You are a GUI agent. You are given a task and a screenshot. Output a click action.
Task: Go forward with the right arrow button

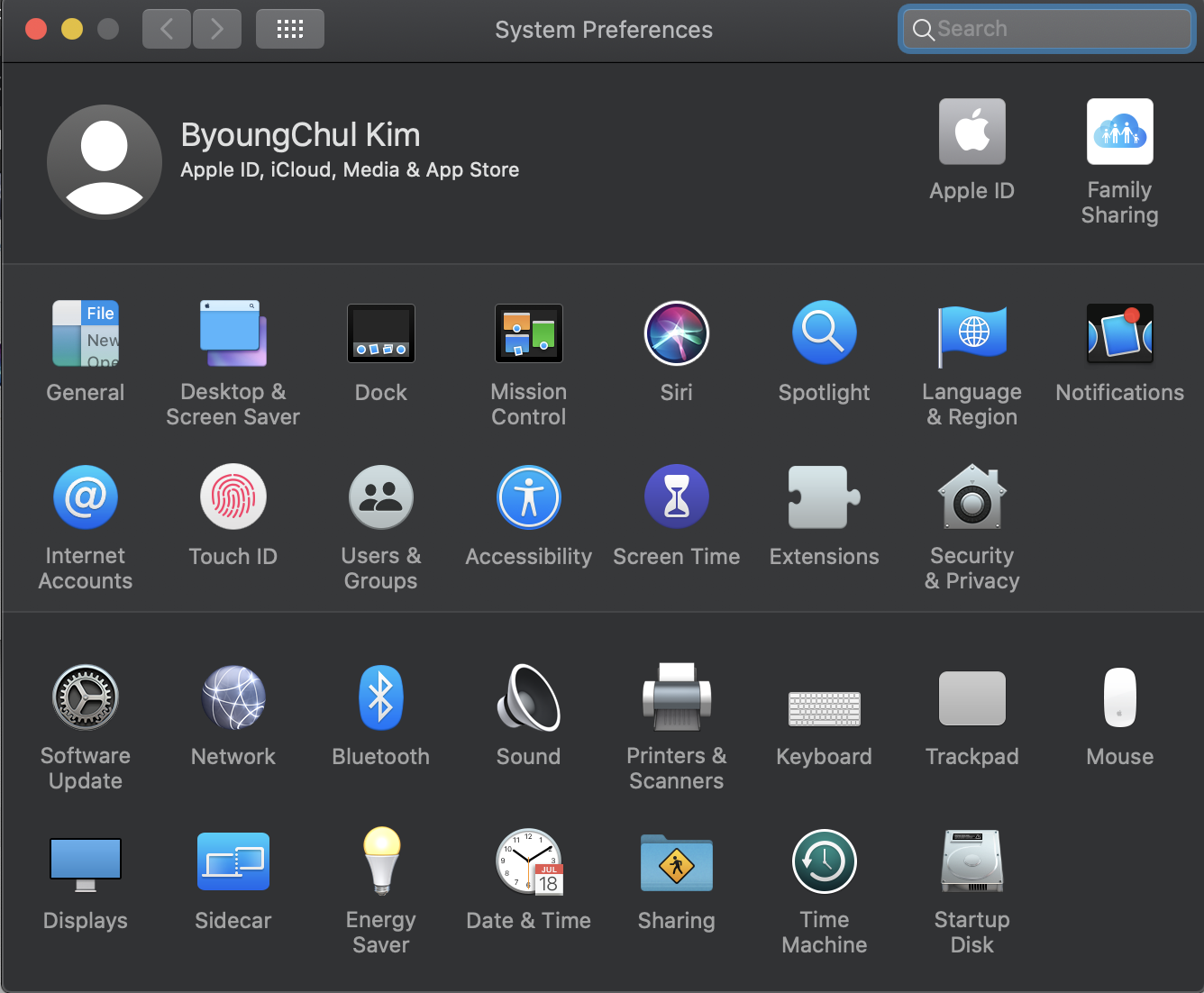tap(217, 30)
